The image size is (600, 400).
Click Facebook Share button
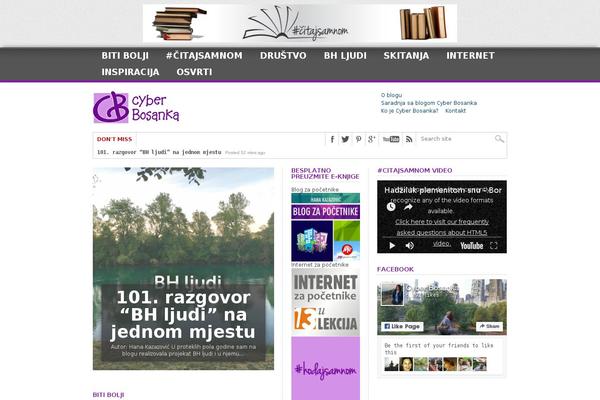click(489, 327)
